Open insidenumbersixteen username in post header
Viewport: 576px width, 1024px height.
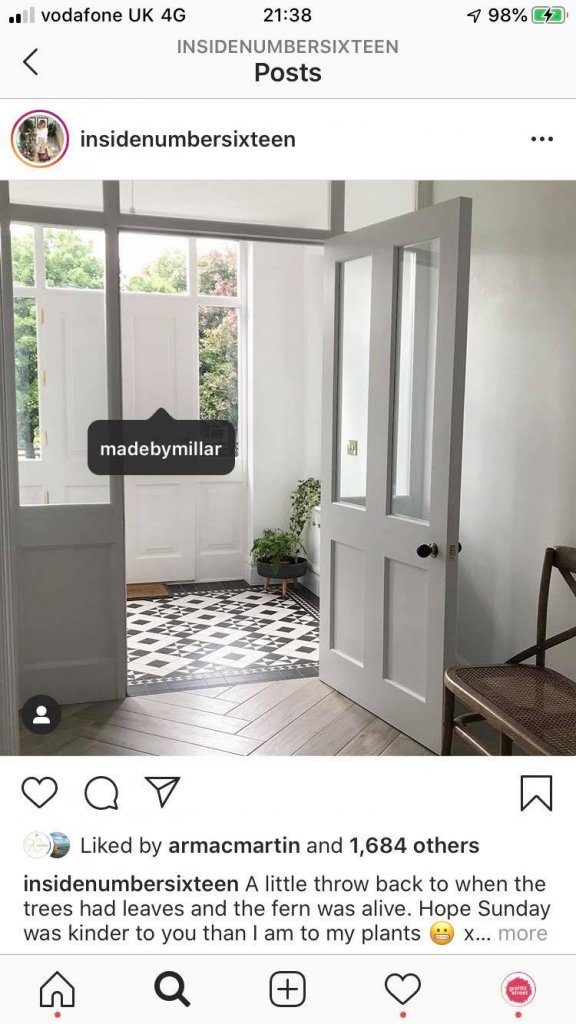tap(187, 139)
